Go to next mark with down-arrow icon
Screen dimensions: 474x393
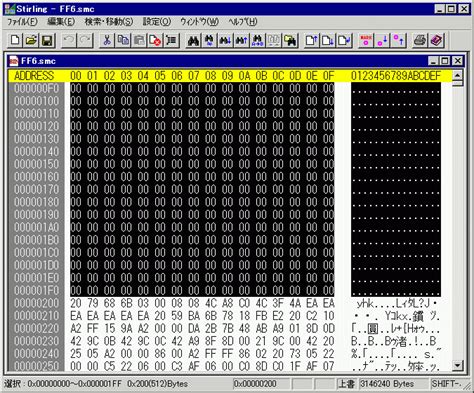[x=382, y=40]
